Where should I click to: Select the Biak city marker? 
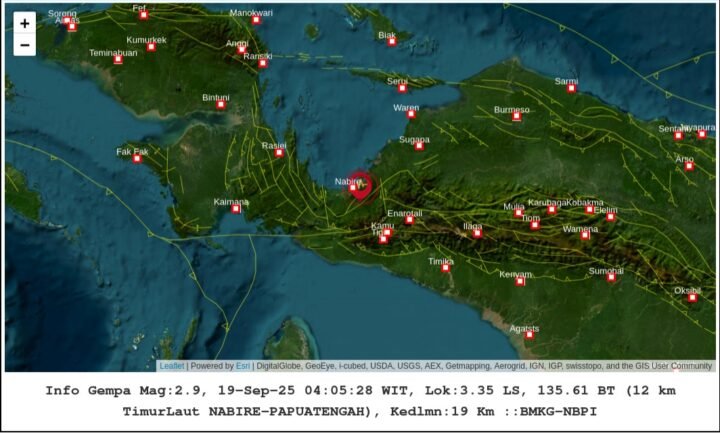pos(392,42)
